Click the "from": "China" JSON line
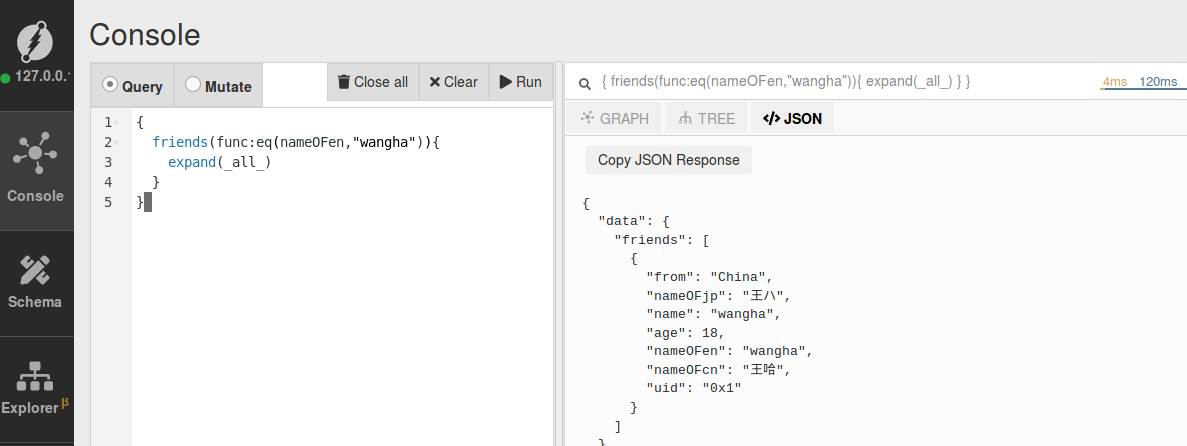Image resolution: width=1187 pixels, height=446 pixels. click(709, 276)
